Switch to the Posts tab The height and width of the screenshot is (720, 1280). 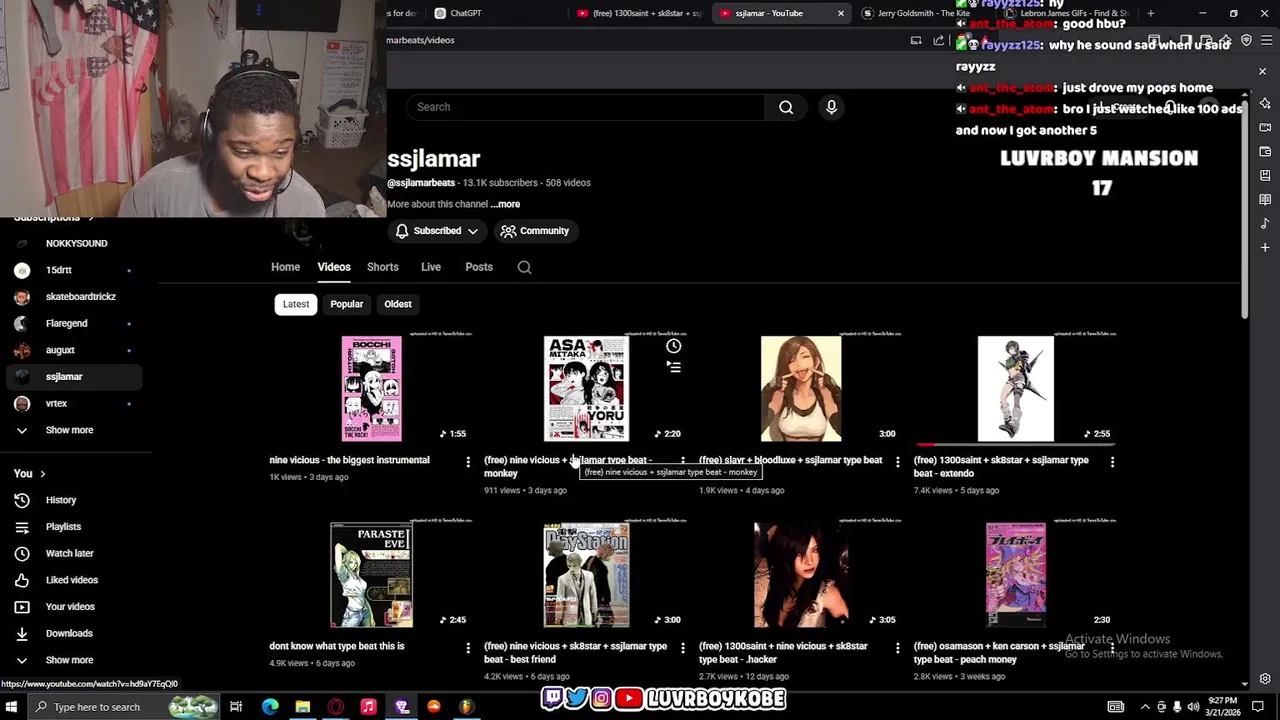pos(479,267)
